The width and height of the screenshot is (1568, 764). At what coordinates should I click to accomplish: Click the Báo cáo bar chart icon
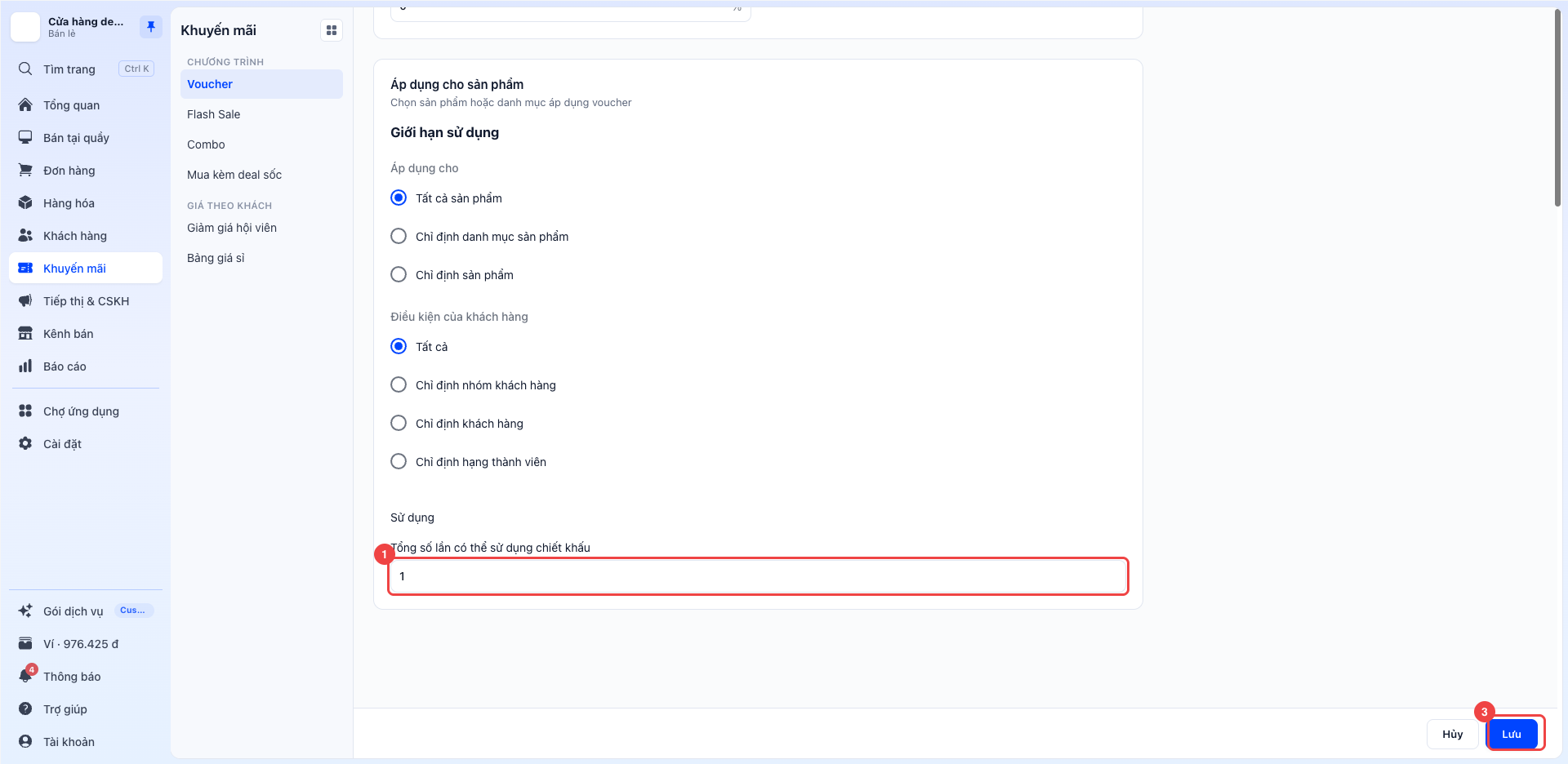tap(25, 366)
